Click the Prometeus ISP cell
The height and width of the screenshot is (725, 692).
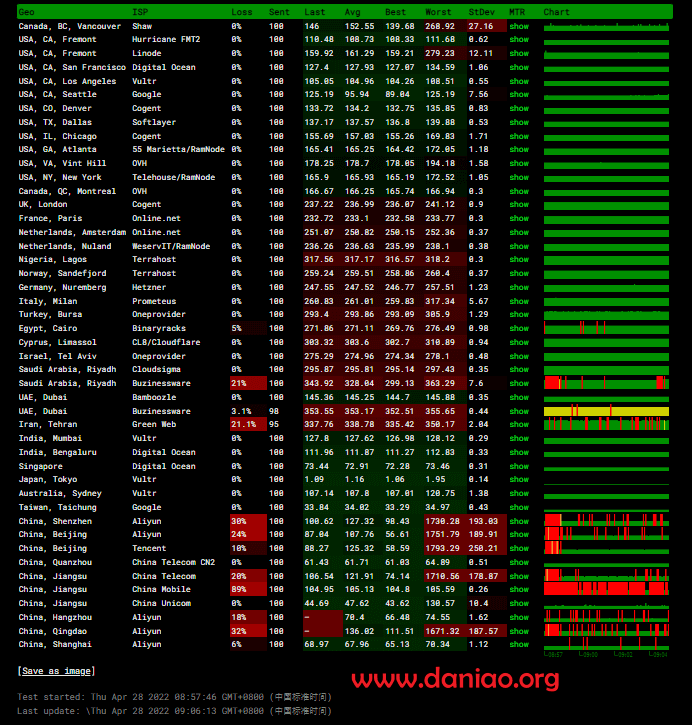coord(154,301)
